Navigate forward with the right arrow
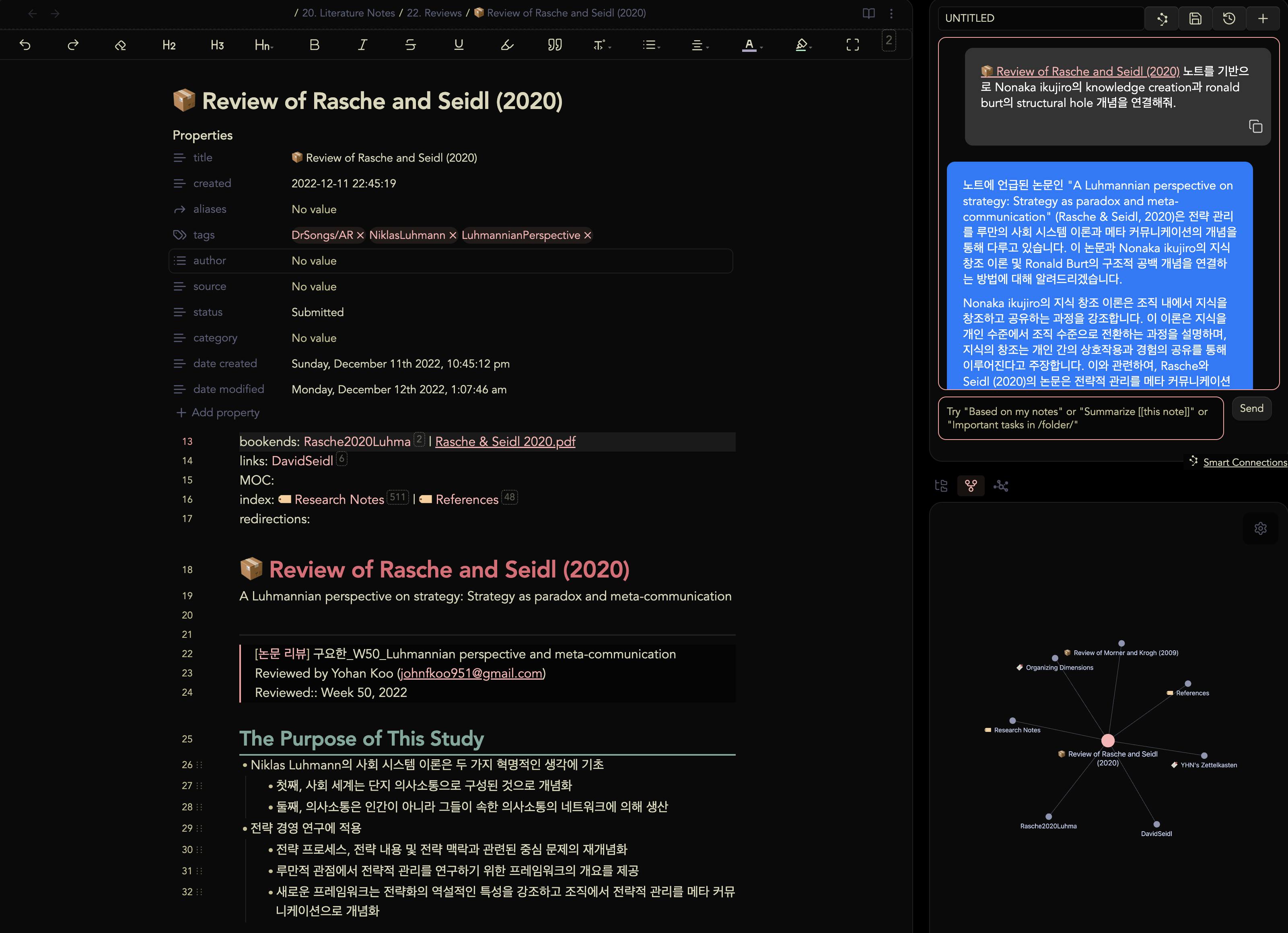Screen dimensions: 1288x933 click(x=55, y=13)
